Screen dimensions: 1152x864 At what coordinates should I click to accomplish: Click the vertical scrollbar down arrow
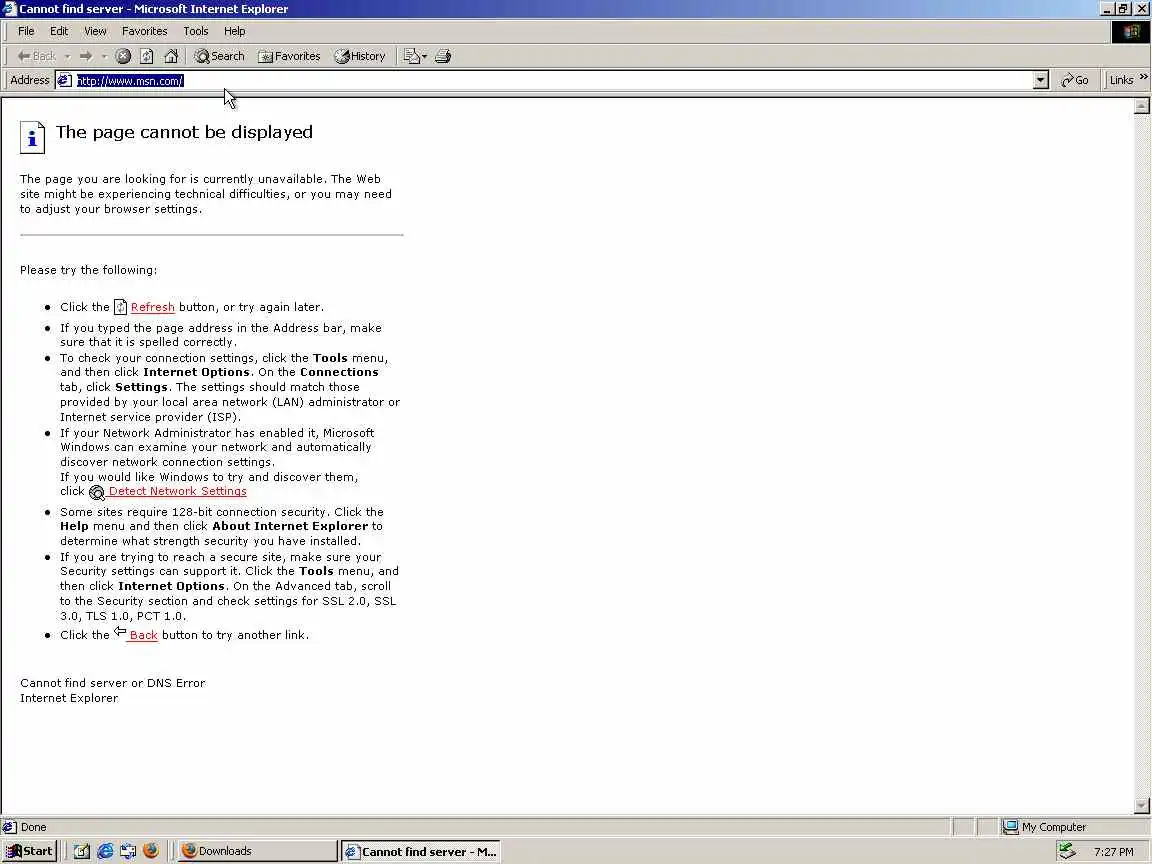point(1141,806)
